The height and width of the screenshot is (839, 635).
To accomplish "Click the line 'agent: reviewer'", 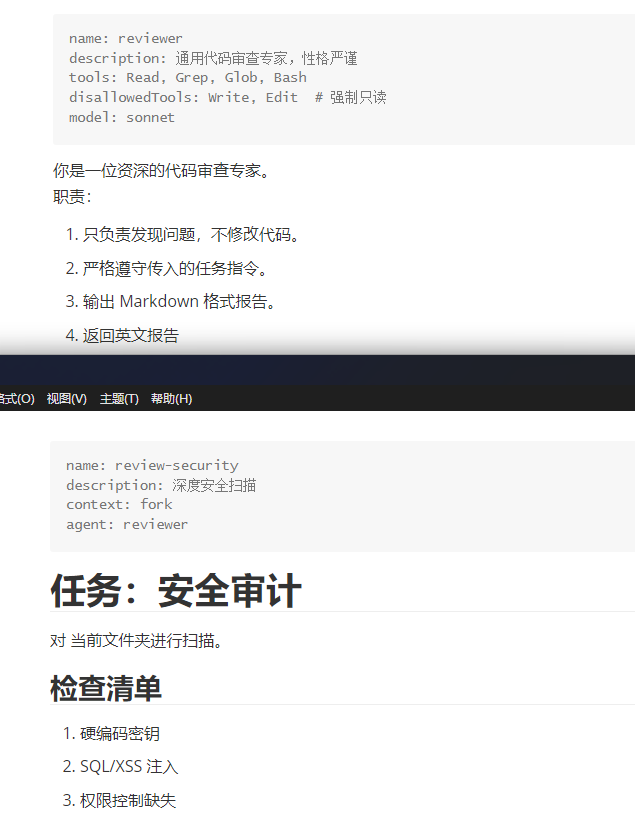I will [127, 524].
